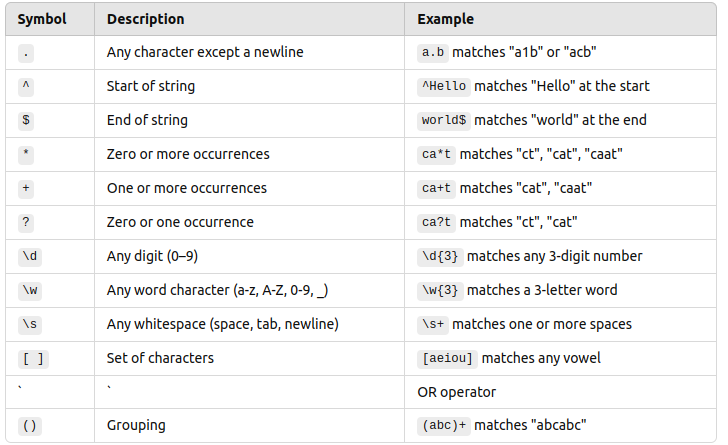Viewport: 728px width, 445px height.
Task: Click the (abc)+ example code
Action: (x=444, y=426)
